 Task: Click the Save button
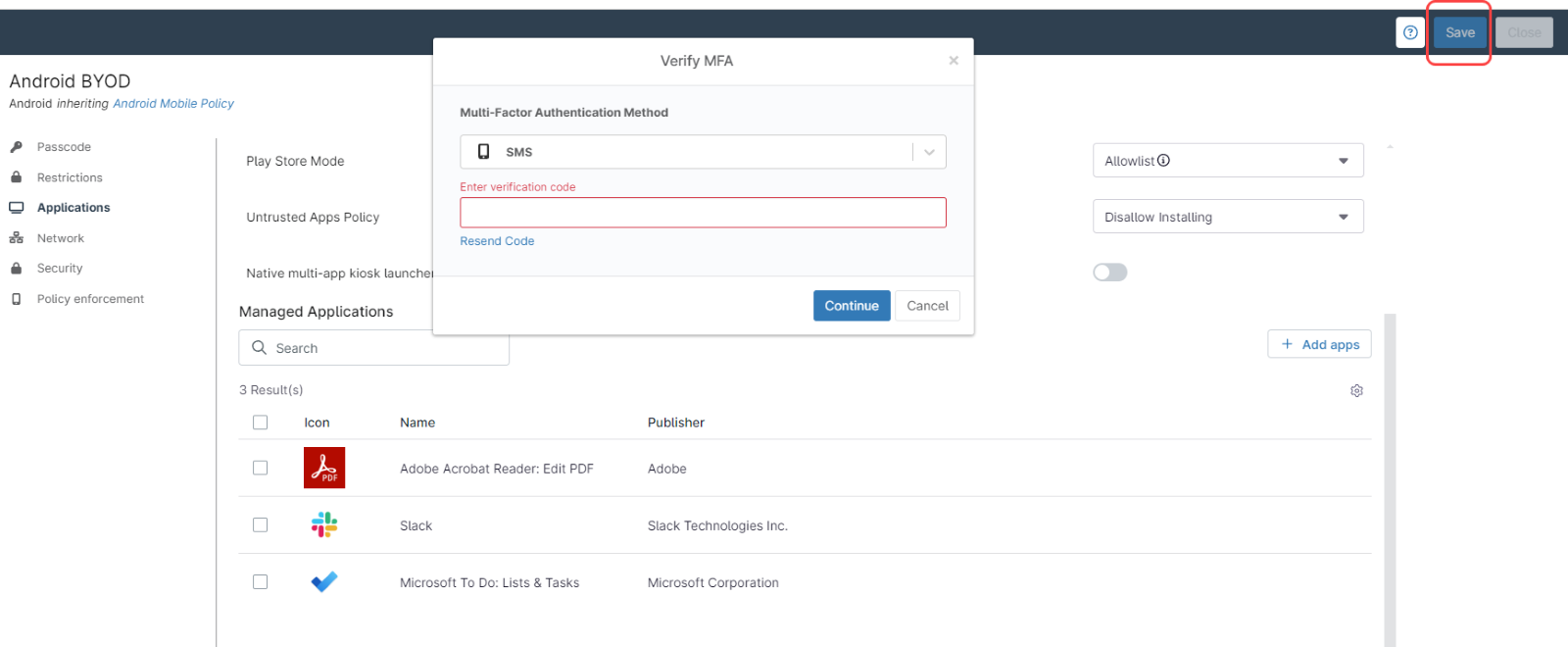1459,32
